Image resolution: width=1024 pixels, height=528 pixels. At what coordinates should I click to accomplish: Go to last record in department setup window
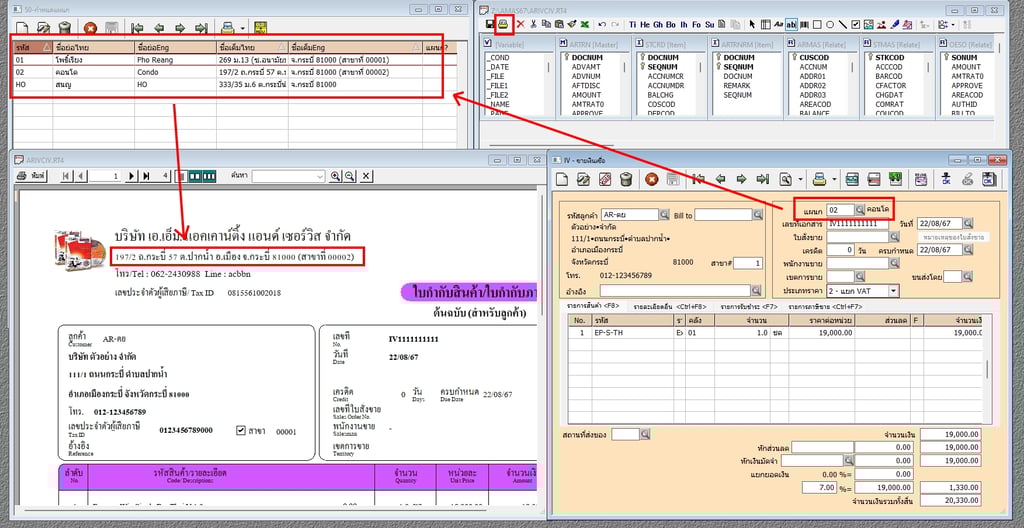click(x=201, y=27)
